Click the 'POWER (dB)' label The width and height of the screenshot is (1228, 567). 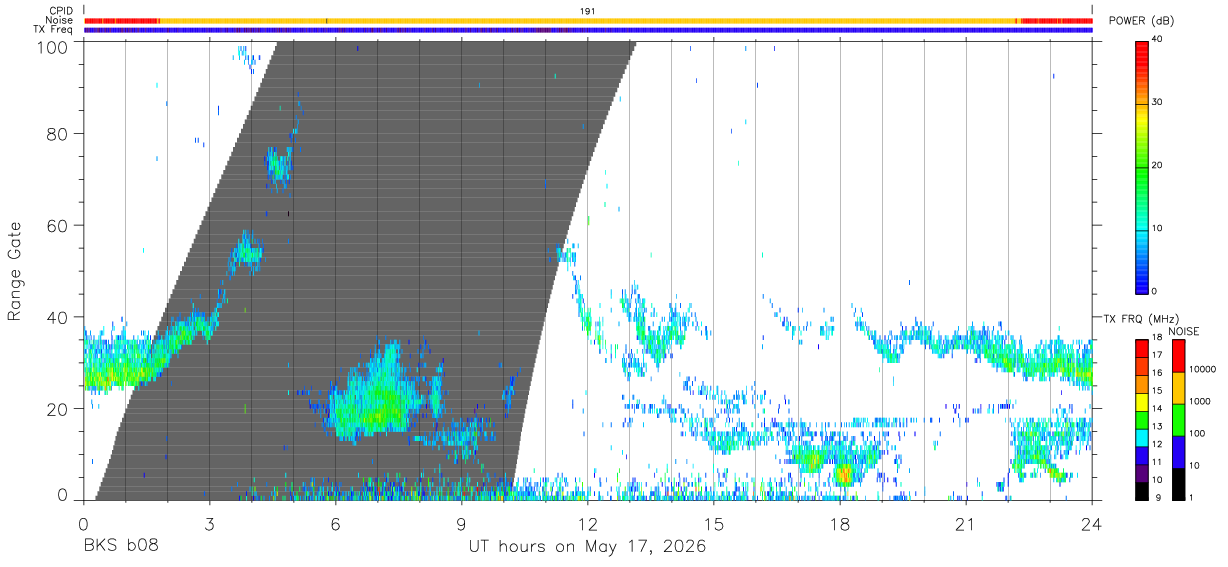click(1141, 20)
